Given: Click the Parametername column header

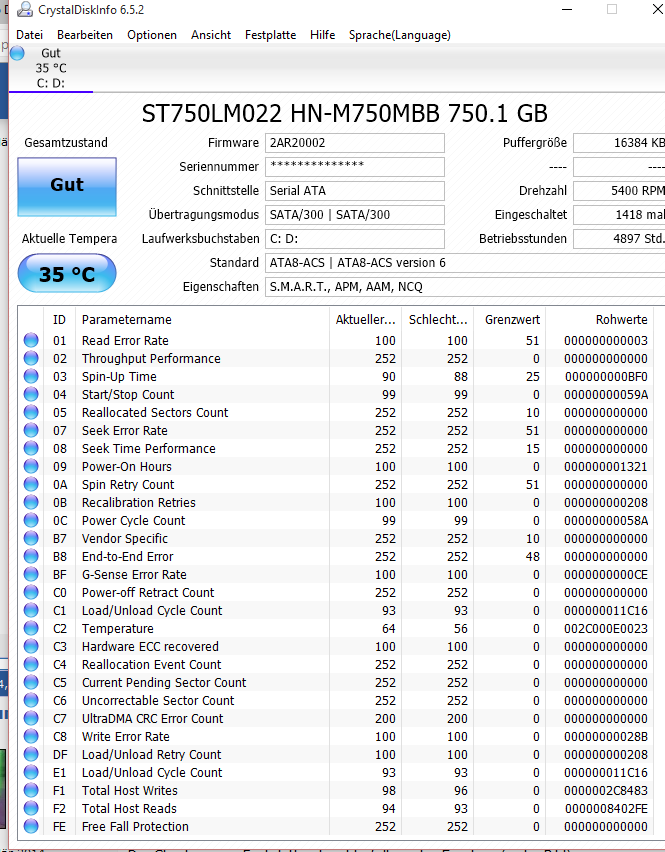Looking at the screenshot, I should [202, 320].
